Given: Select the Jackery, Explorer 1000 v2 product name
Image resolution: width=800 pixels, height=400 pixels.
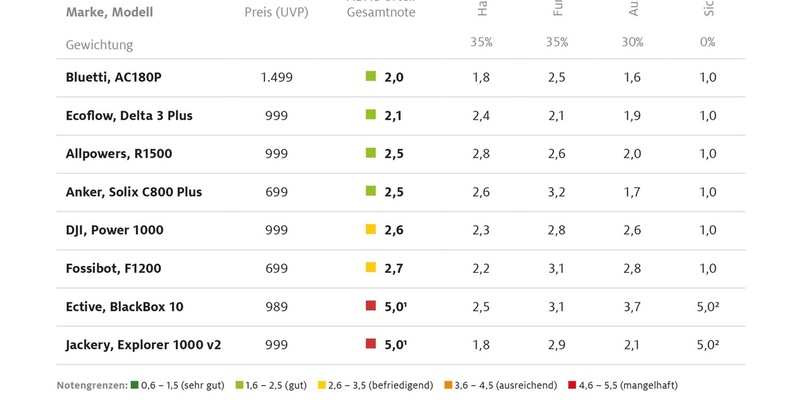Looking at the screenshot, I should [x=143, y=345].
